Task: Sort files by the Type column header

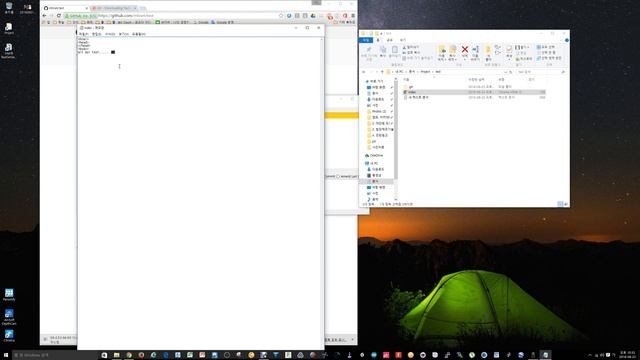Action: tap(502, 80)
